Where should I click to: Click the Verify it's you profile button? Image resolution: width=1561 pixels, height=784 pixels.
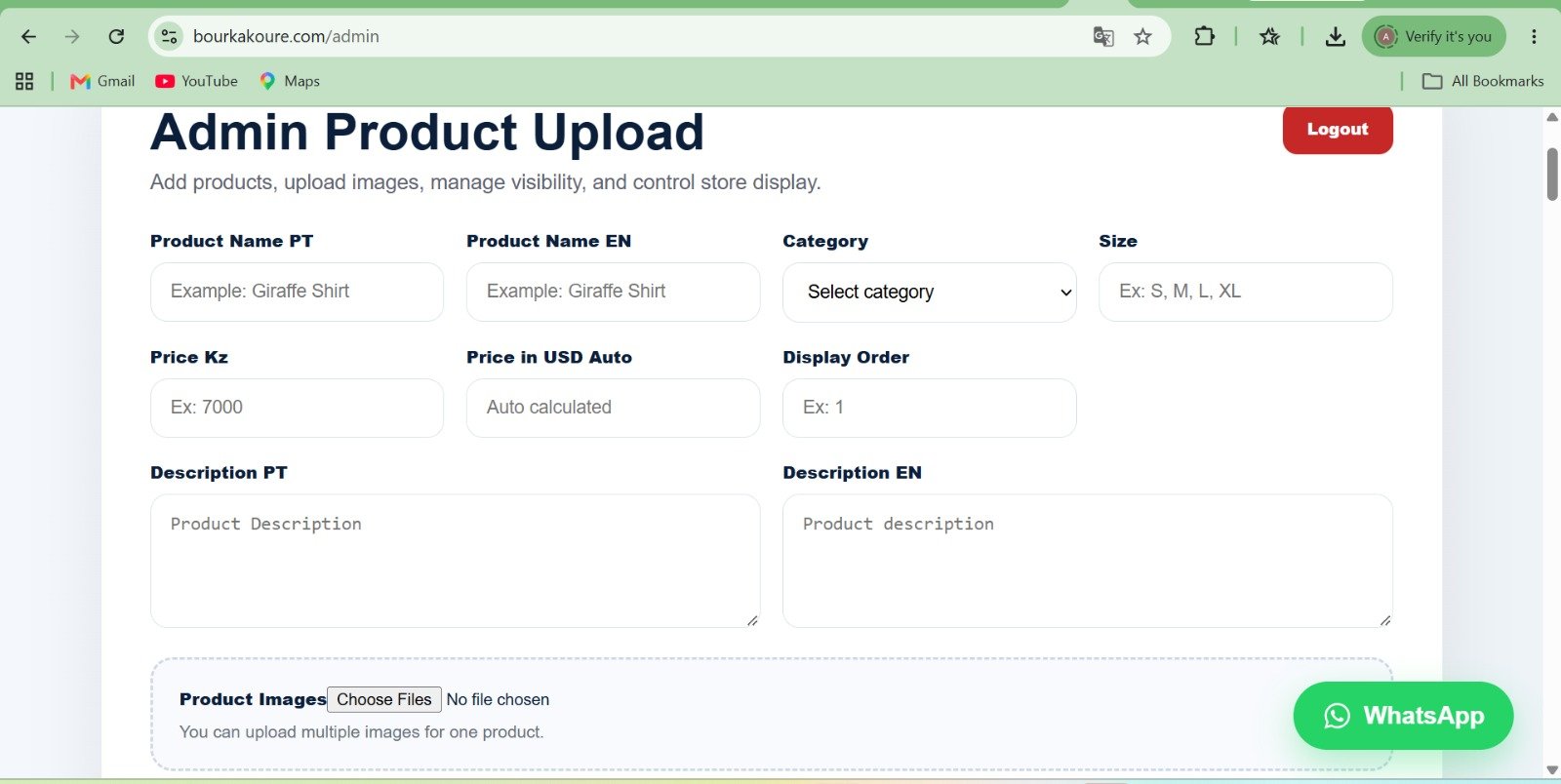pyautogui.click(x=1433, y=37)
